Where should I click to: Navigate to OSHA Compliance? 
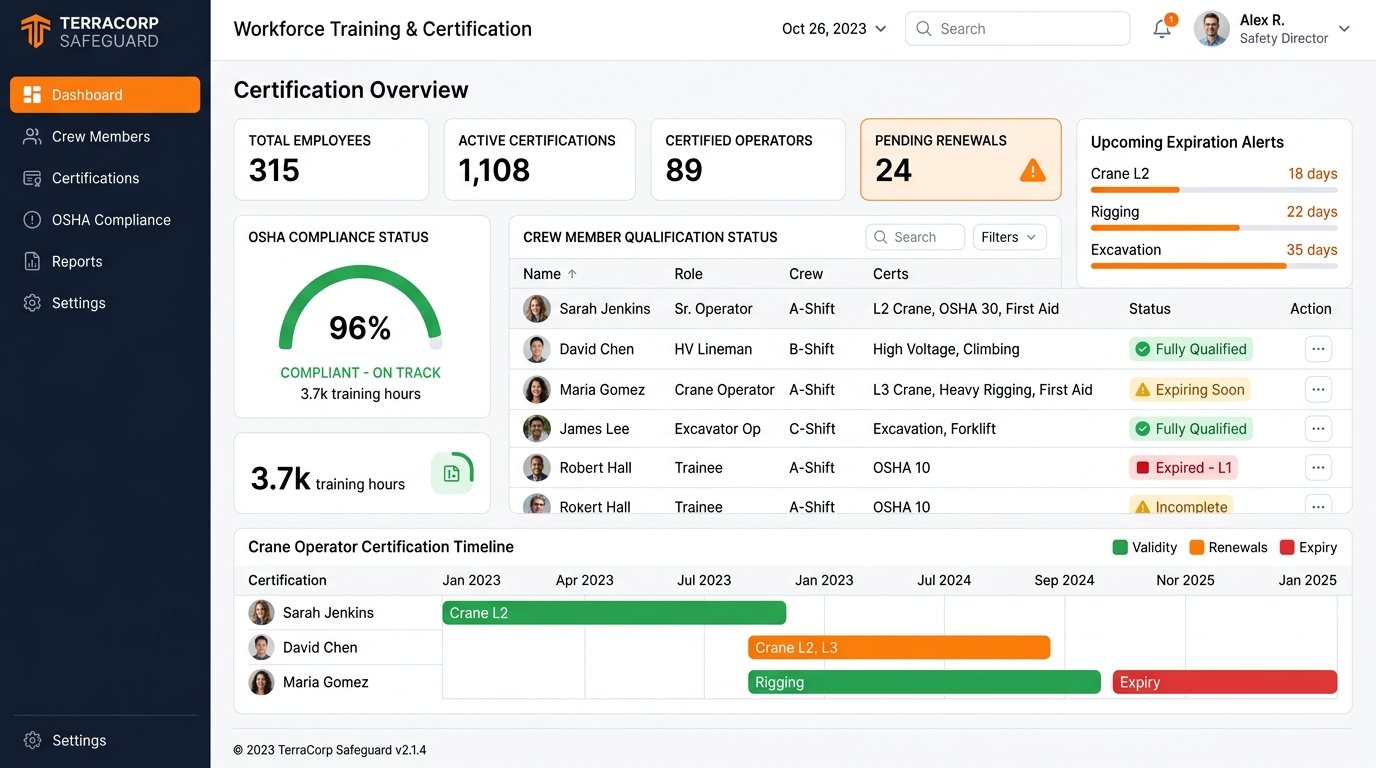point(105,220)
